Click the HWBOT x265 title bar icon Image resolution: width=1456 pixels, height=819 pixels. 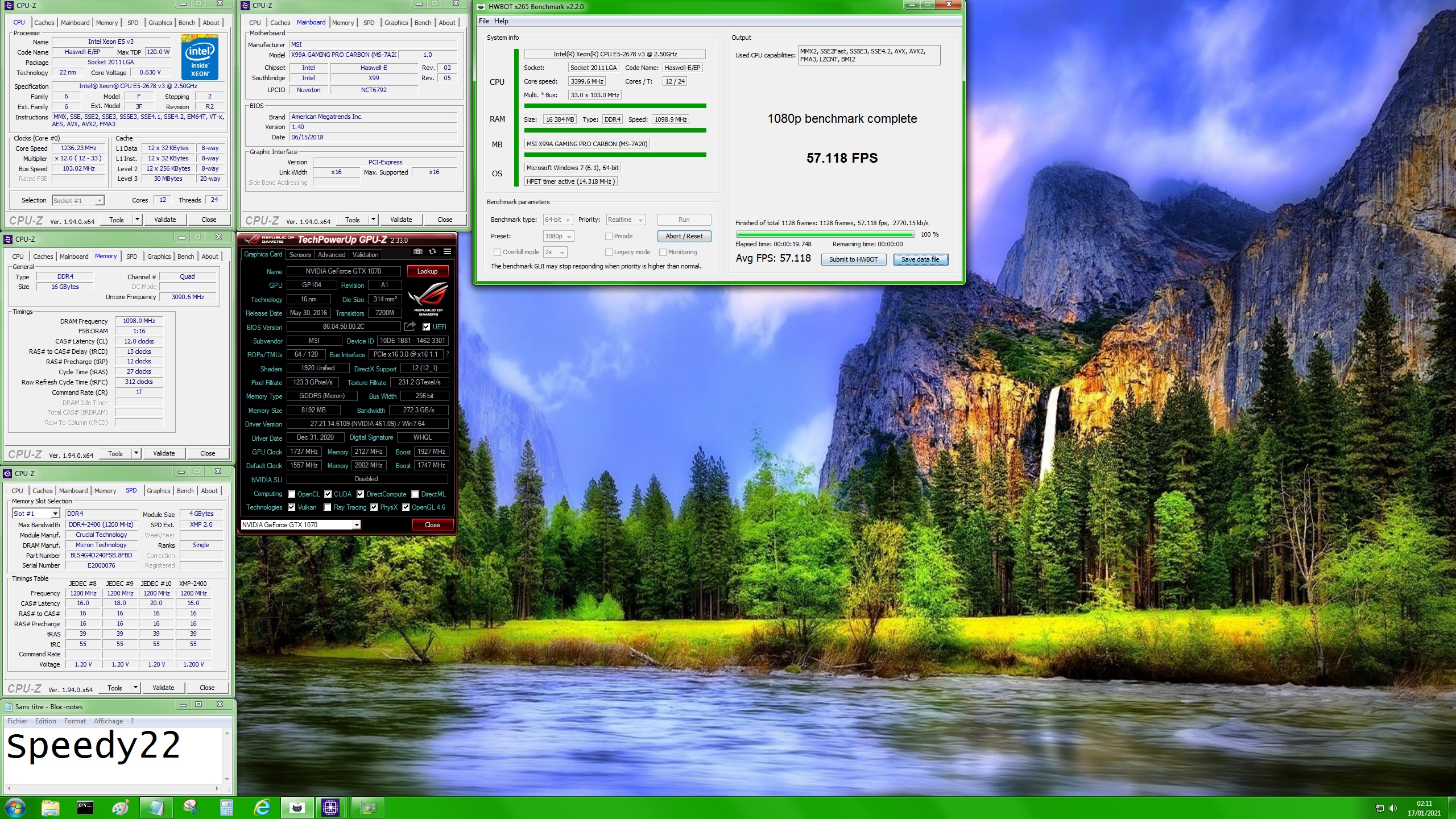481,6
